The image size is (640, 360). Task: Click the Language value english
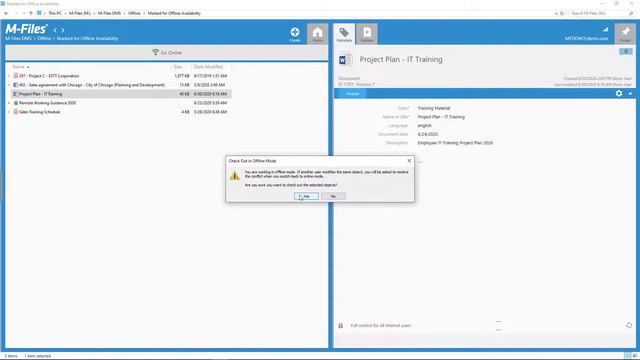point(424,126)
